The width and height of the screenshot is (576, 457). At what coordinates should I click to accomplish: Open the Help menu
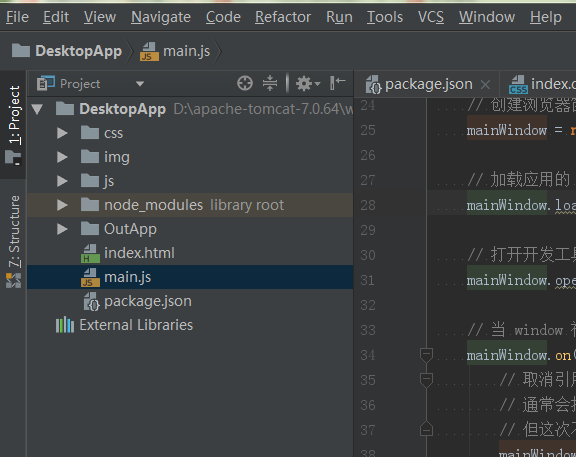(546, 17)
